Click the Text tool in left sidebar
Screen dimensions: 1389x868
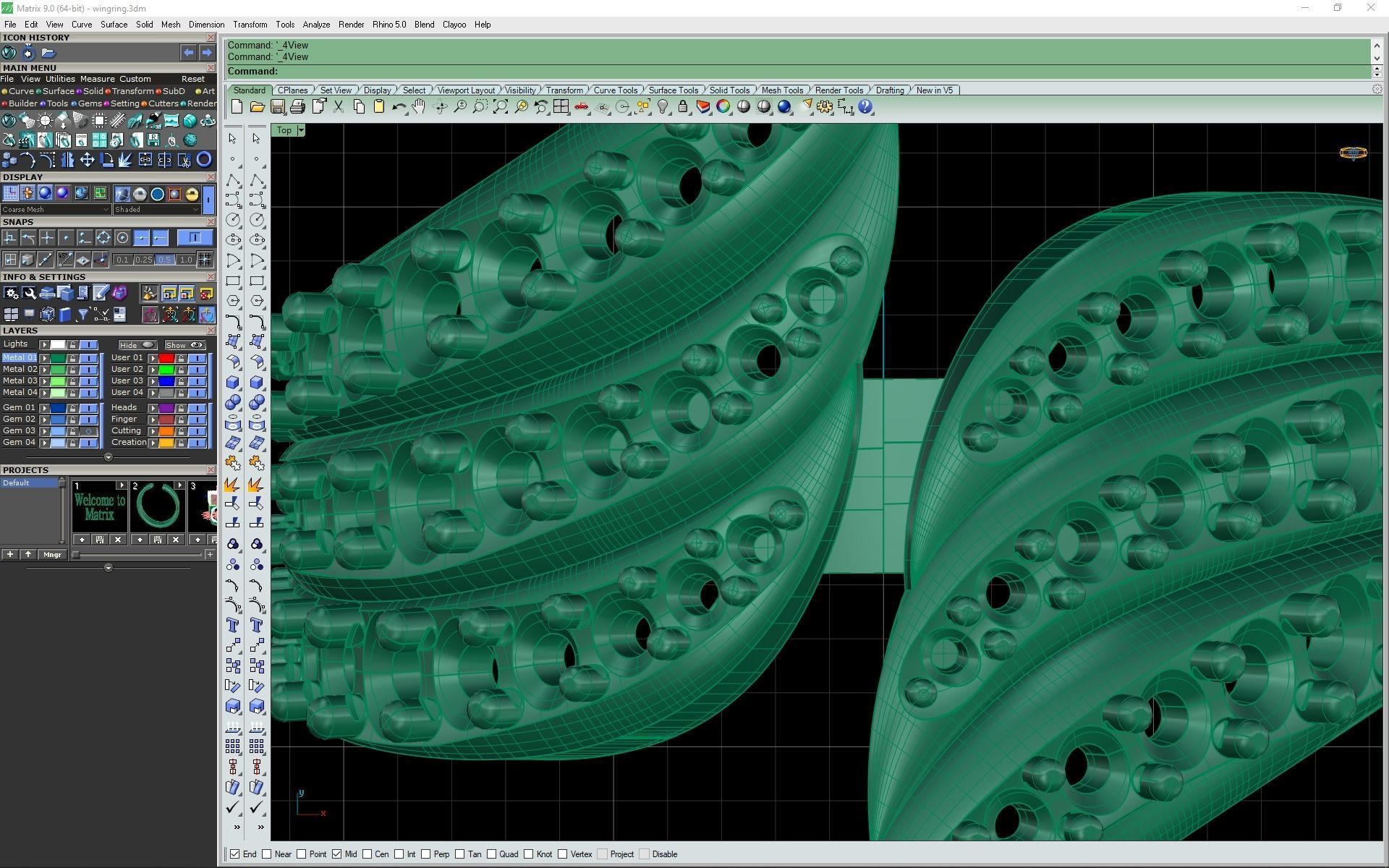(233, 625)
